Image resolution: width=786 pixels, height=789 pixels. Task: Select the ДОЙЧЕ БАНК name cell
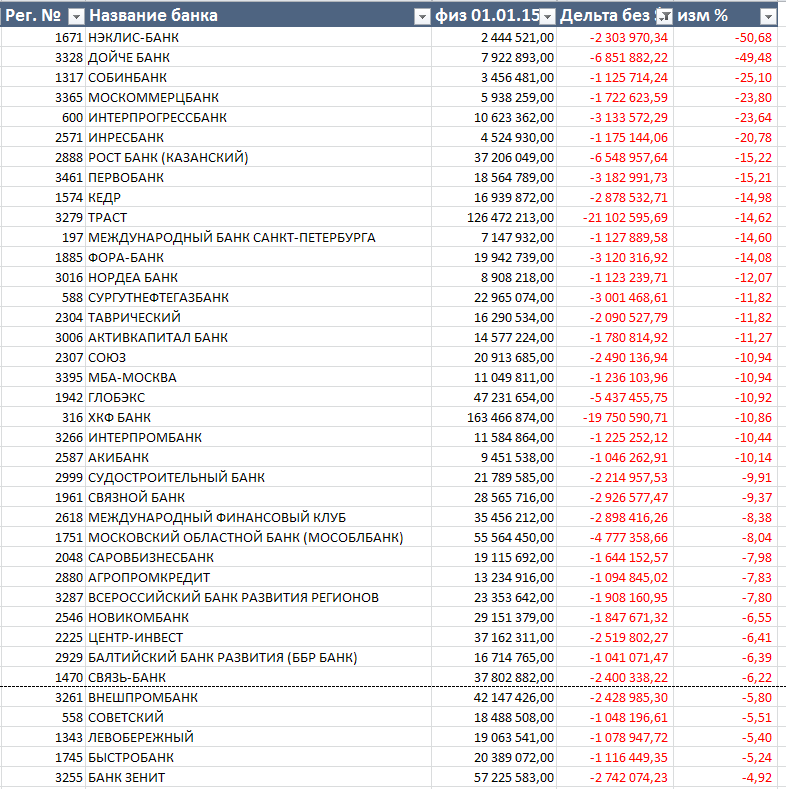pos(258,57)
